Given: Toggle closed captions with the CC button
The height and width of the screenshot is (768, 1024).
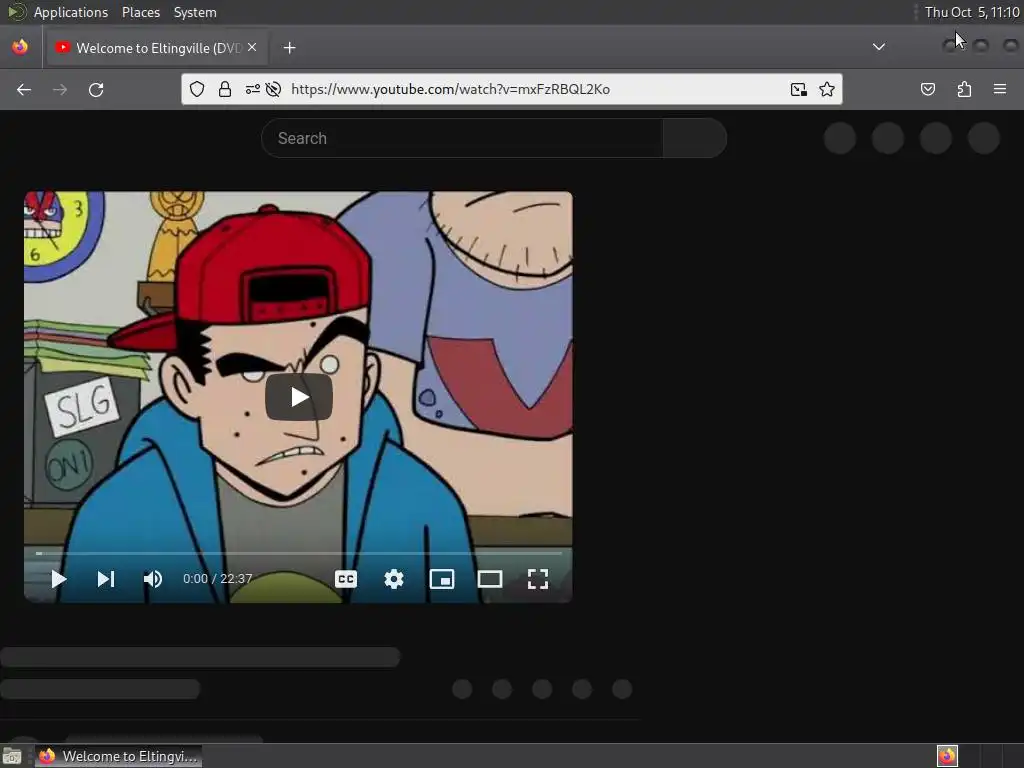Looking at the screenshot, I should coord(345,579).
